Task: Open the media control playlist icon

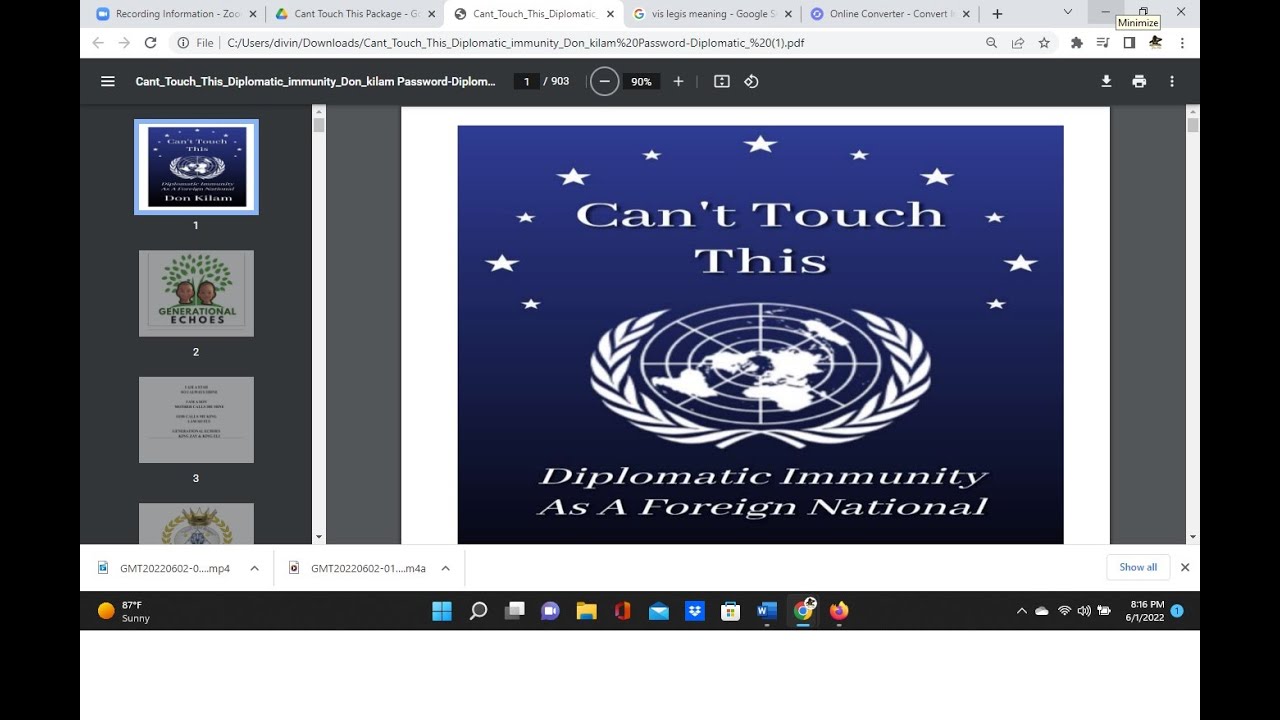Action: 1103,43
